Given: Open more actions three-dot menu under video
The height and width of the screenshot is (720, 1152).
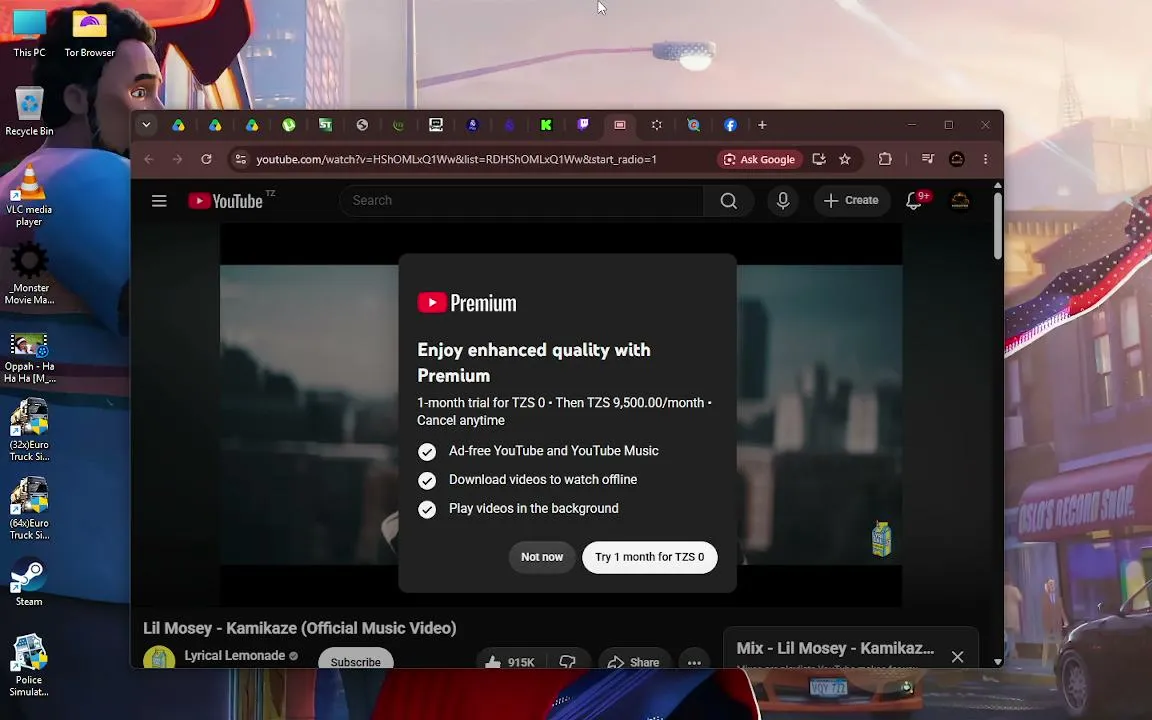Looking at the screenshot, I should coord(694,661).
